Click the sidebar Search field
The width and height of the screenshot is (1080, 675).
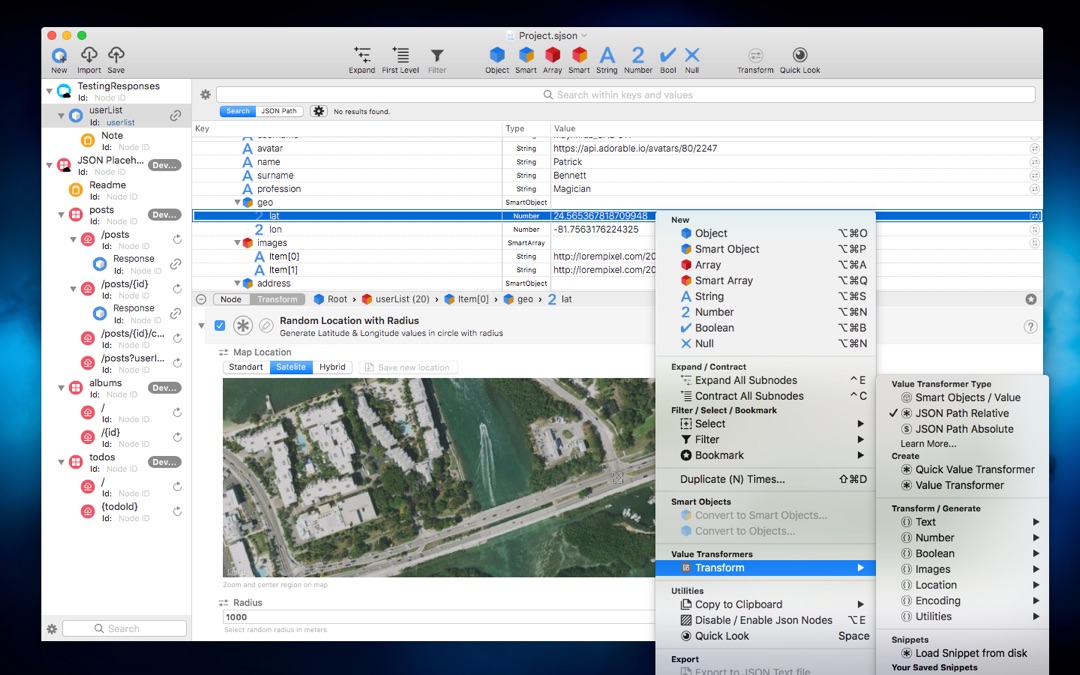tap(124, 628)
